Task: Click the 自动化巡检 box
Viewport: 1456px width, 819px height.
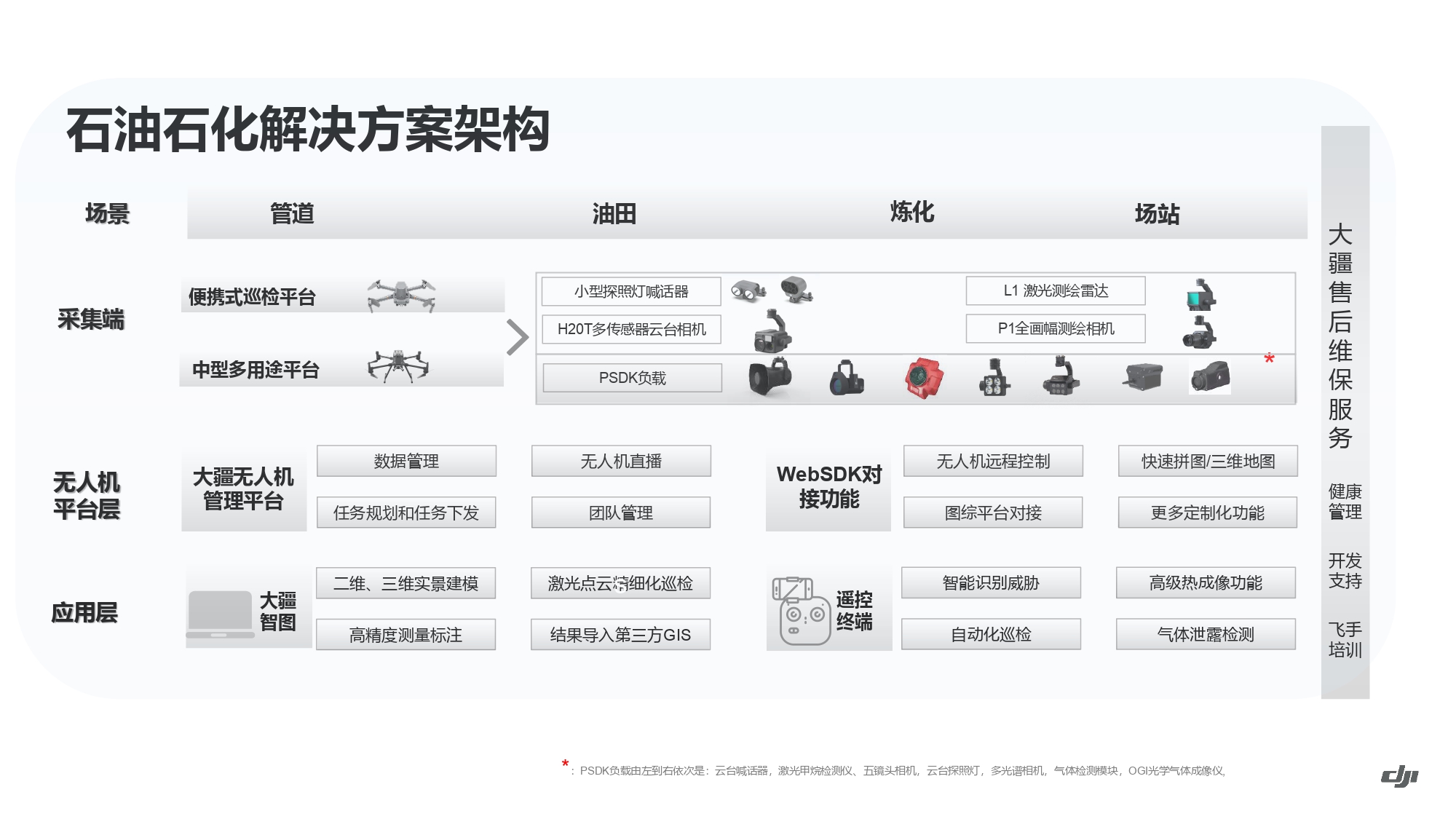Action: point(991,634)
